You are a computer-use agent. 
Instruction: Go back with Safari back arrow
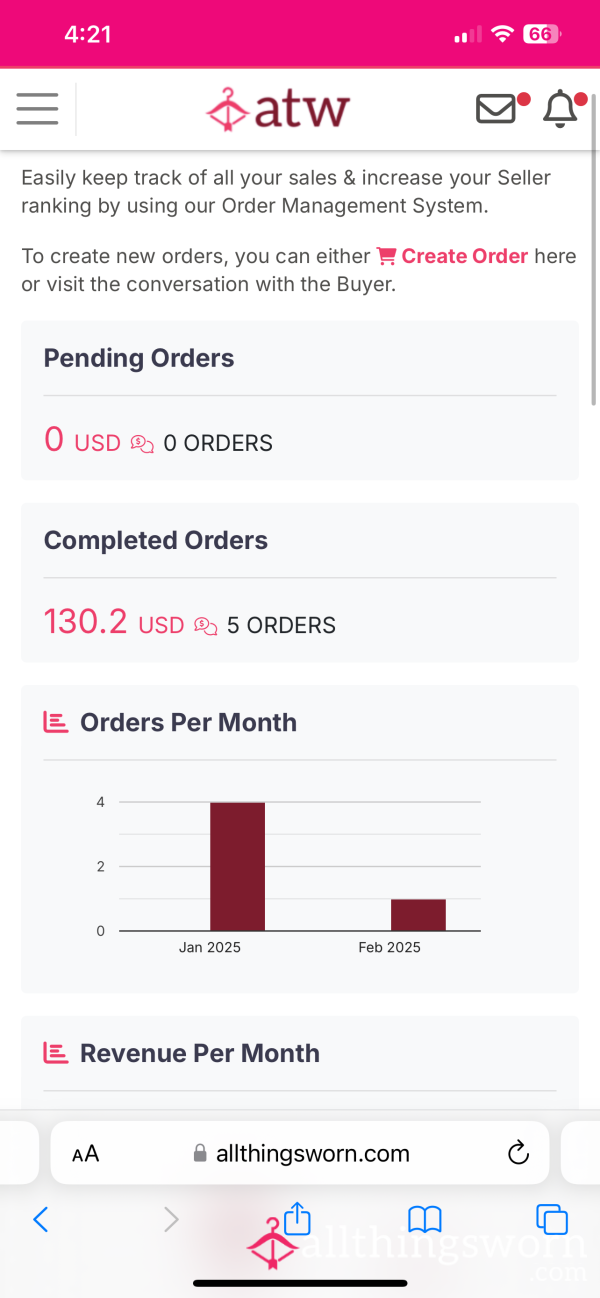pos(41,1218)
